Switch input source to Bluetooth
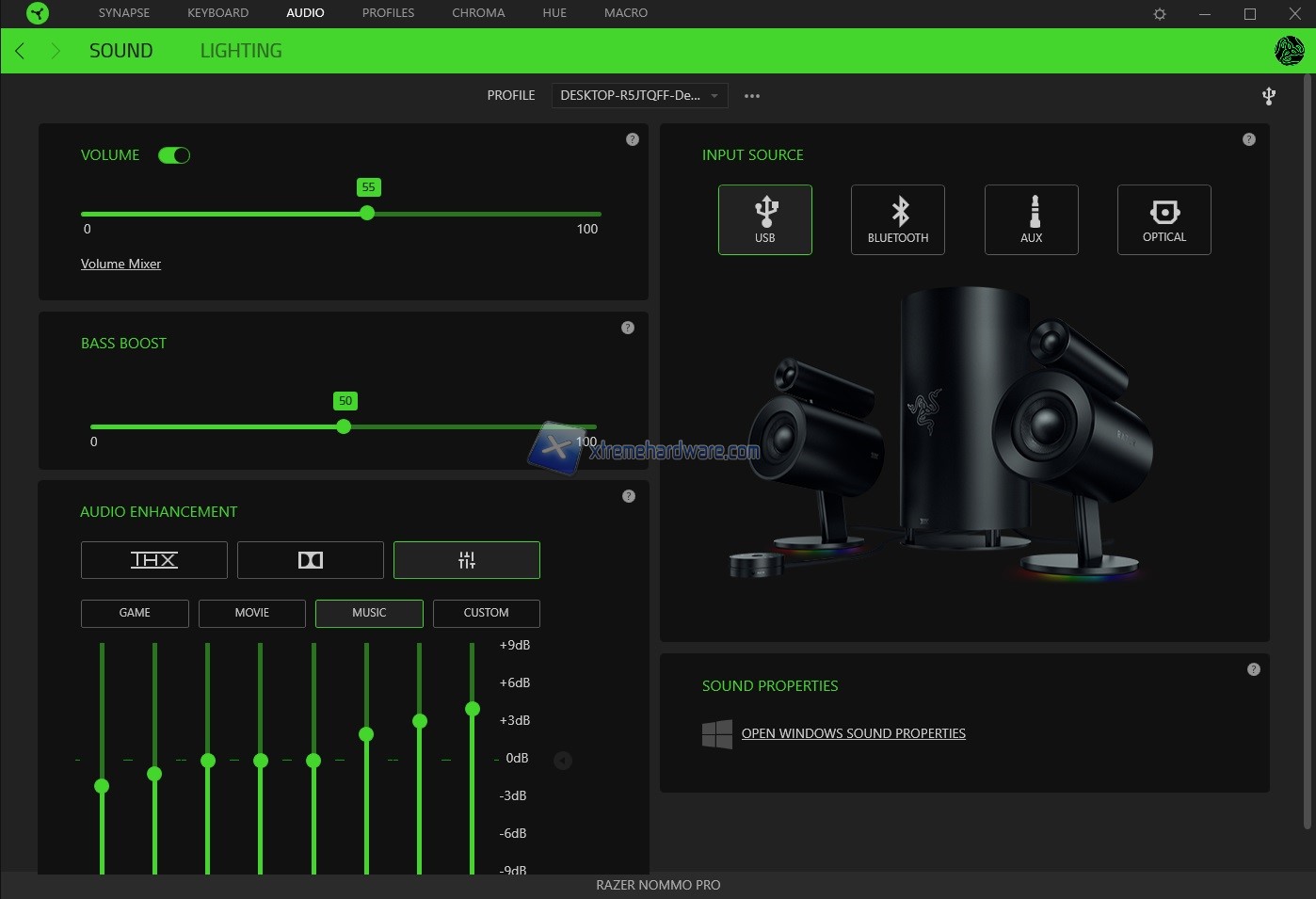This screenshot has width=1316, height=899. (x=897, y=219)
